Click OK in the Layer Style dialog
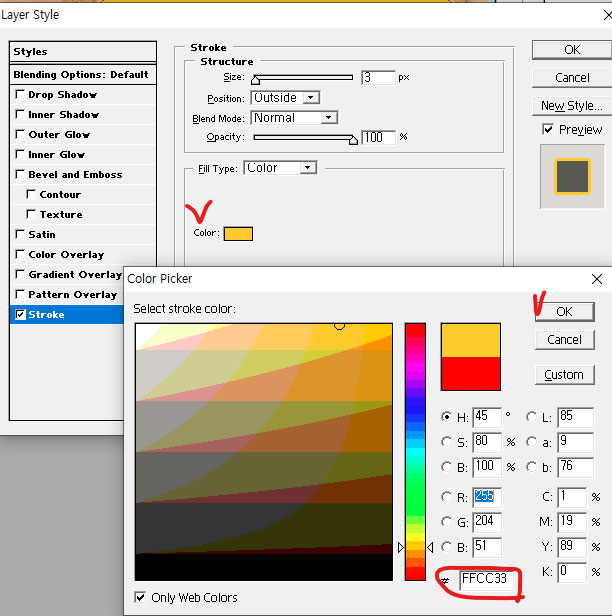The image size is (612, 616). point(572,50)
